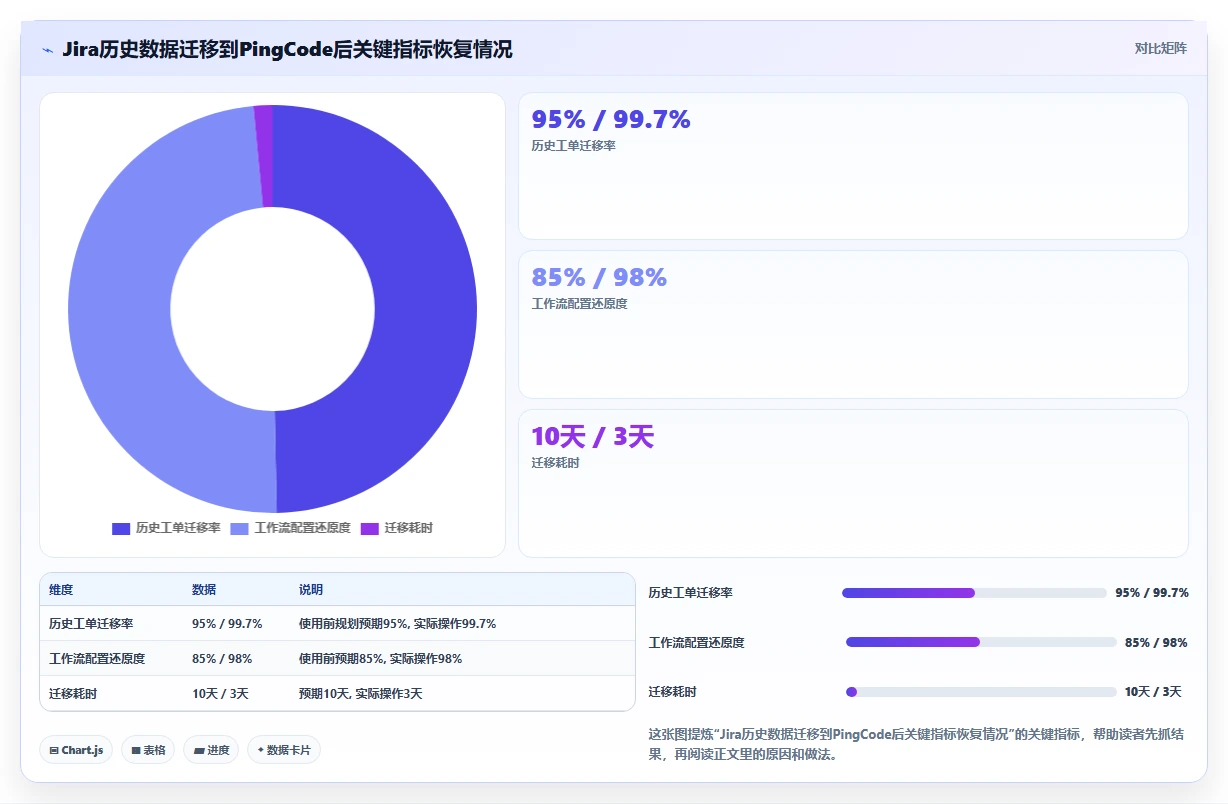
Task: Click 85% / 98% value beside progress bar
Action: pyautogui.click(x=1156, y=642)
